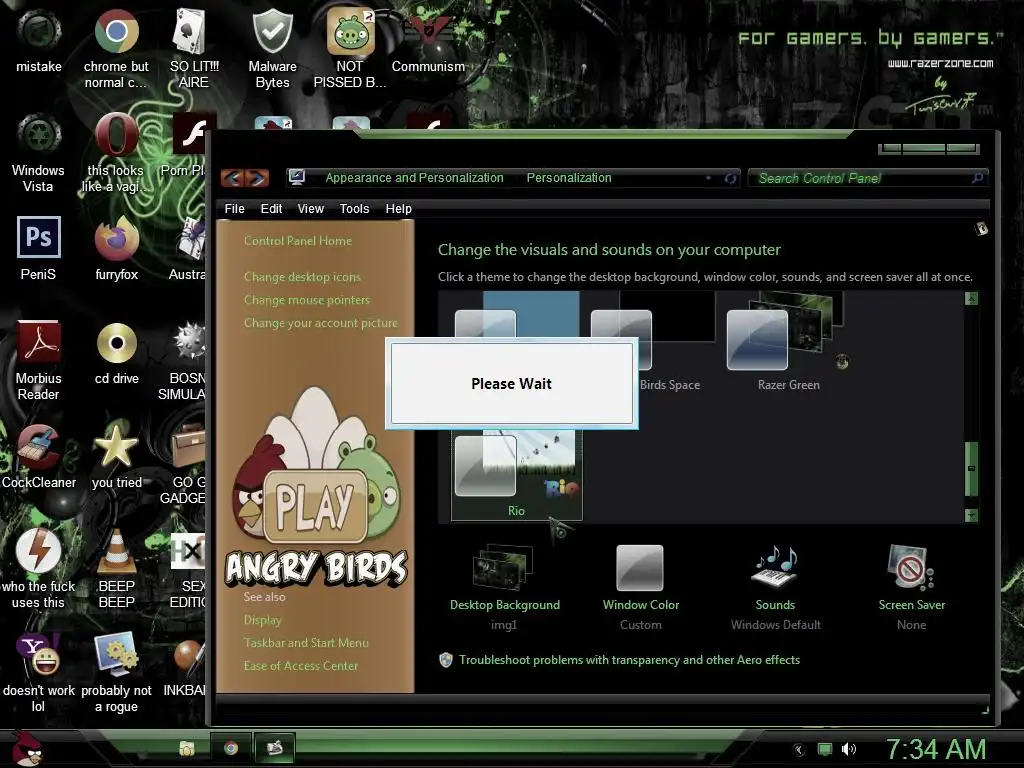Click 'Appearance and Personalization' breadcrumb
The image size is (1024, 768).
[414, 178]
